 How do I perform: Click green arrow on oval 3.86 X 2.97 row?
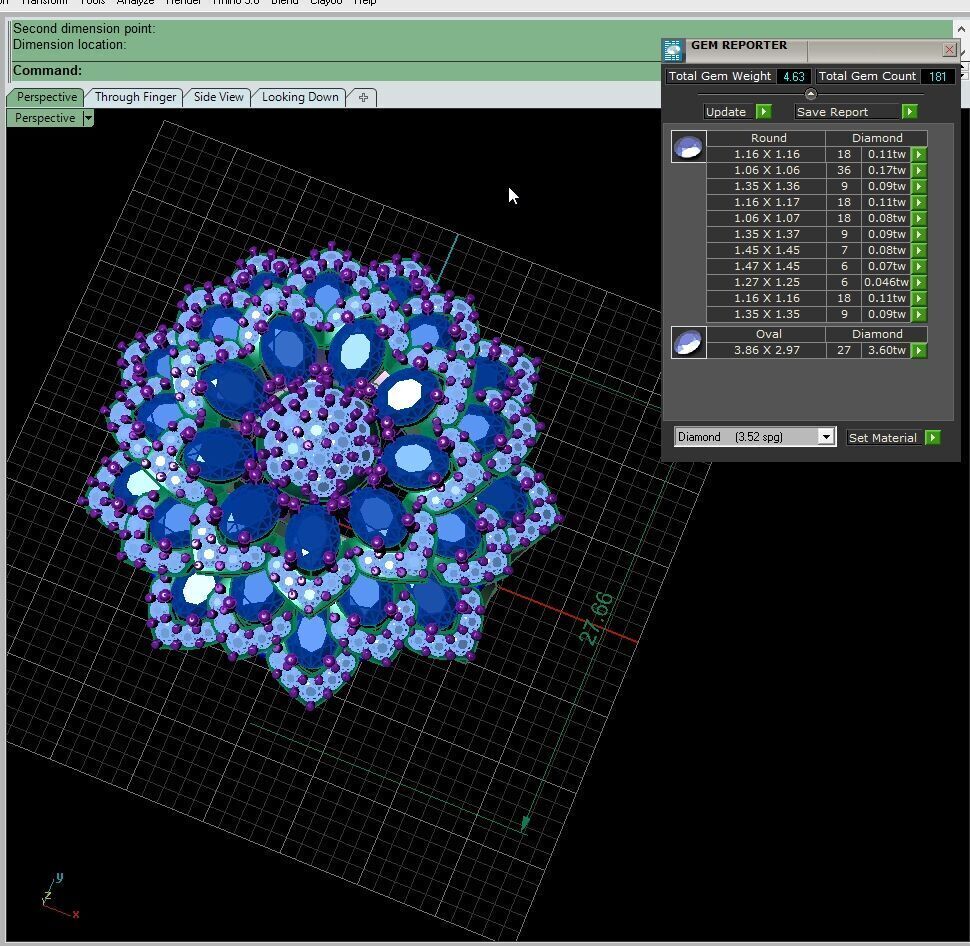(x=919, y=351)
